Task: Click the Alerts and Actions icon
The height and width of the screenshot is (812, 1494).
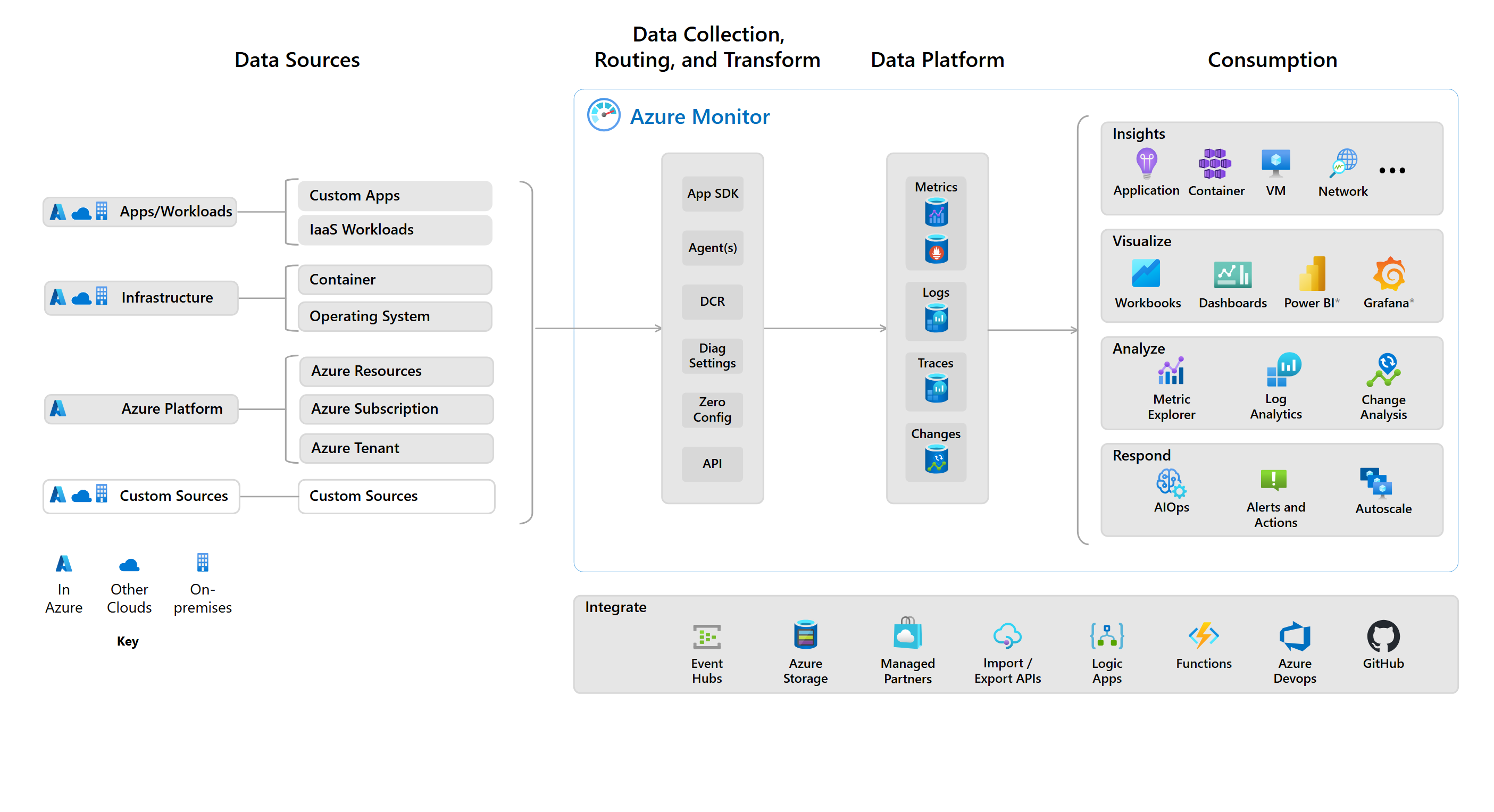Action: pyautogui.click(x=1273, y=481)
